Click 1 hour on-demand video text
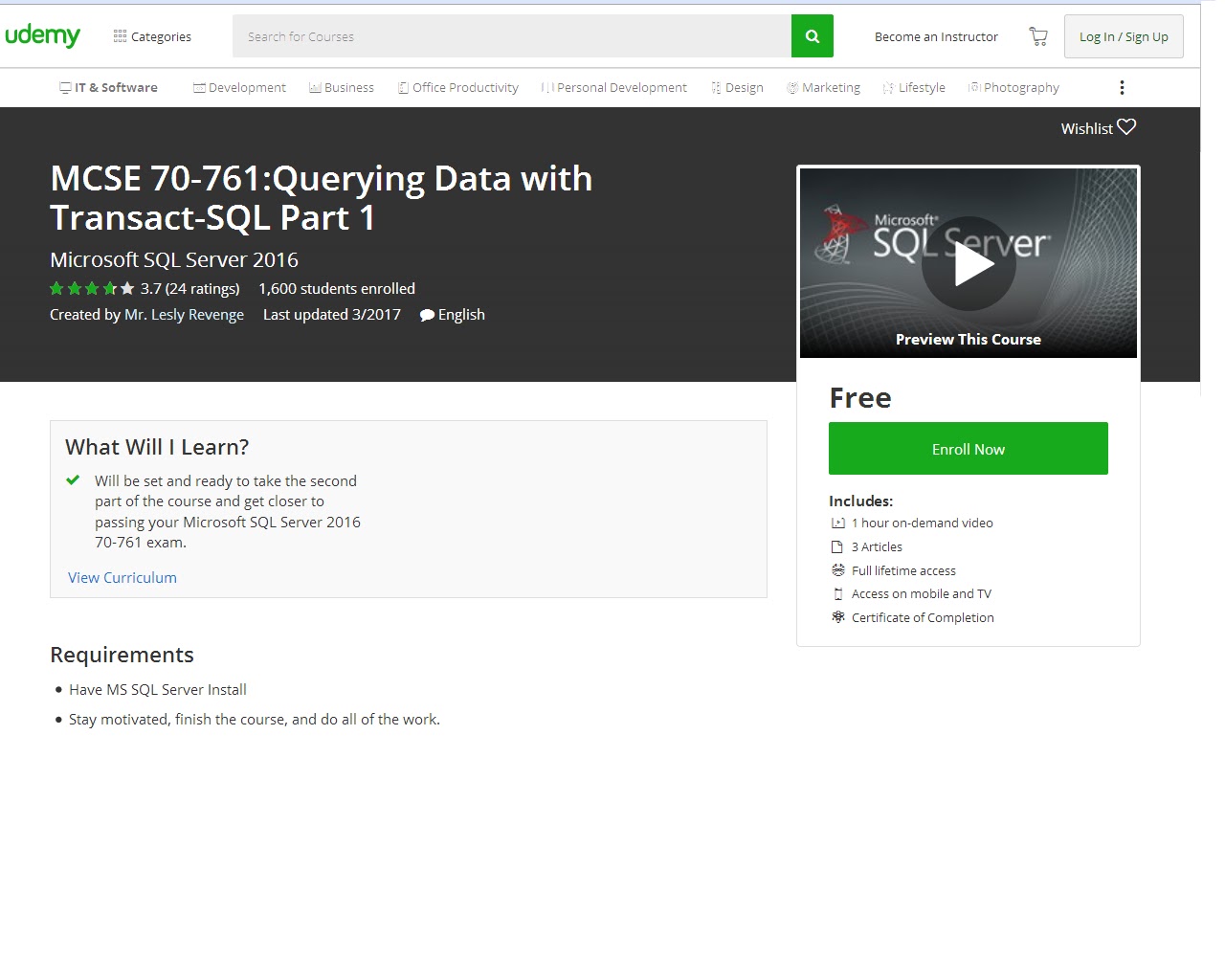 click(x=923, y=523)
